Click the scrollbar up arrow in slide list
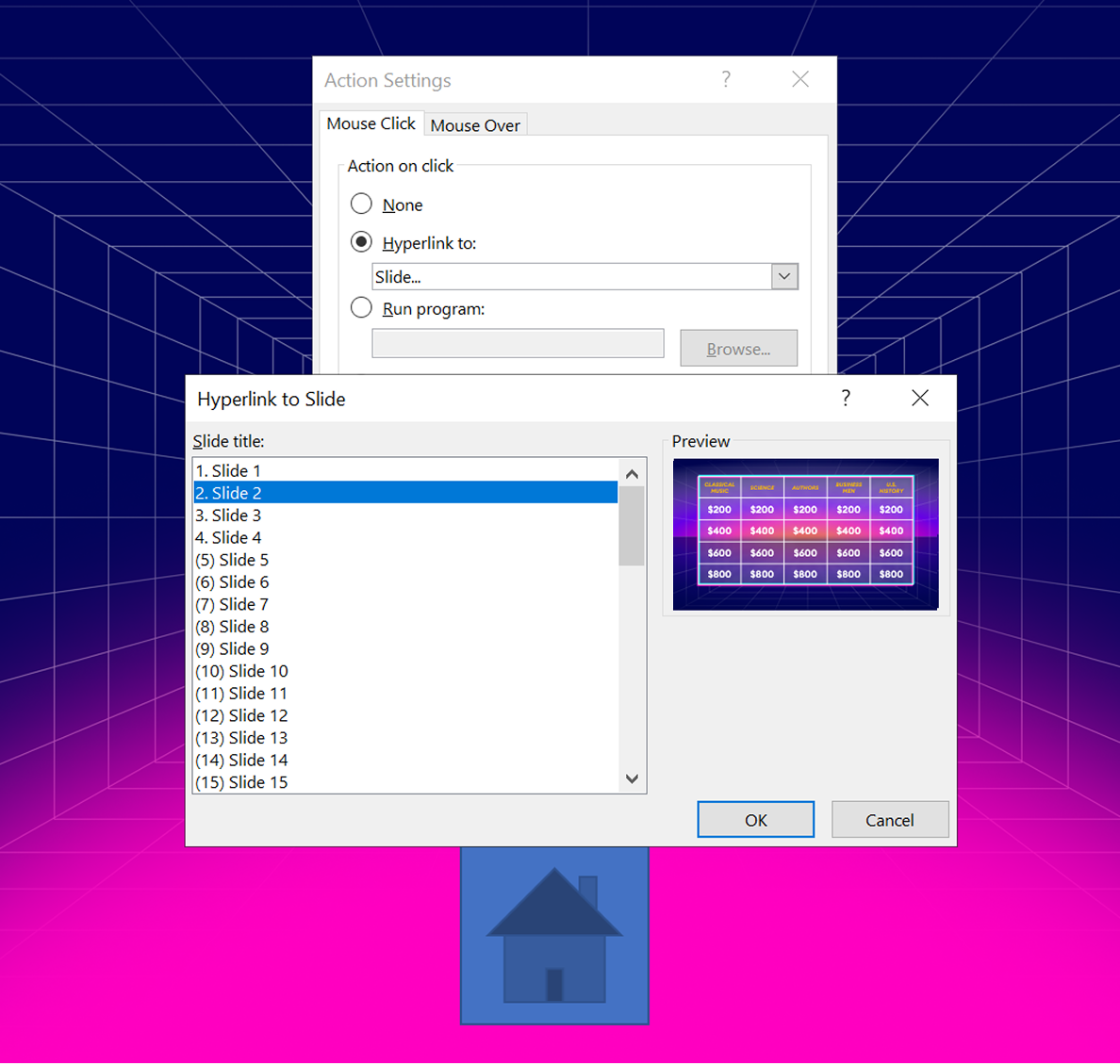Image resolution: width=1120 pixels, height=1064 pixels. (x=632, y=473)
